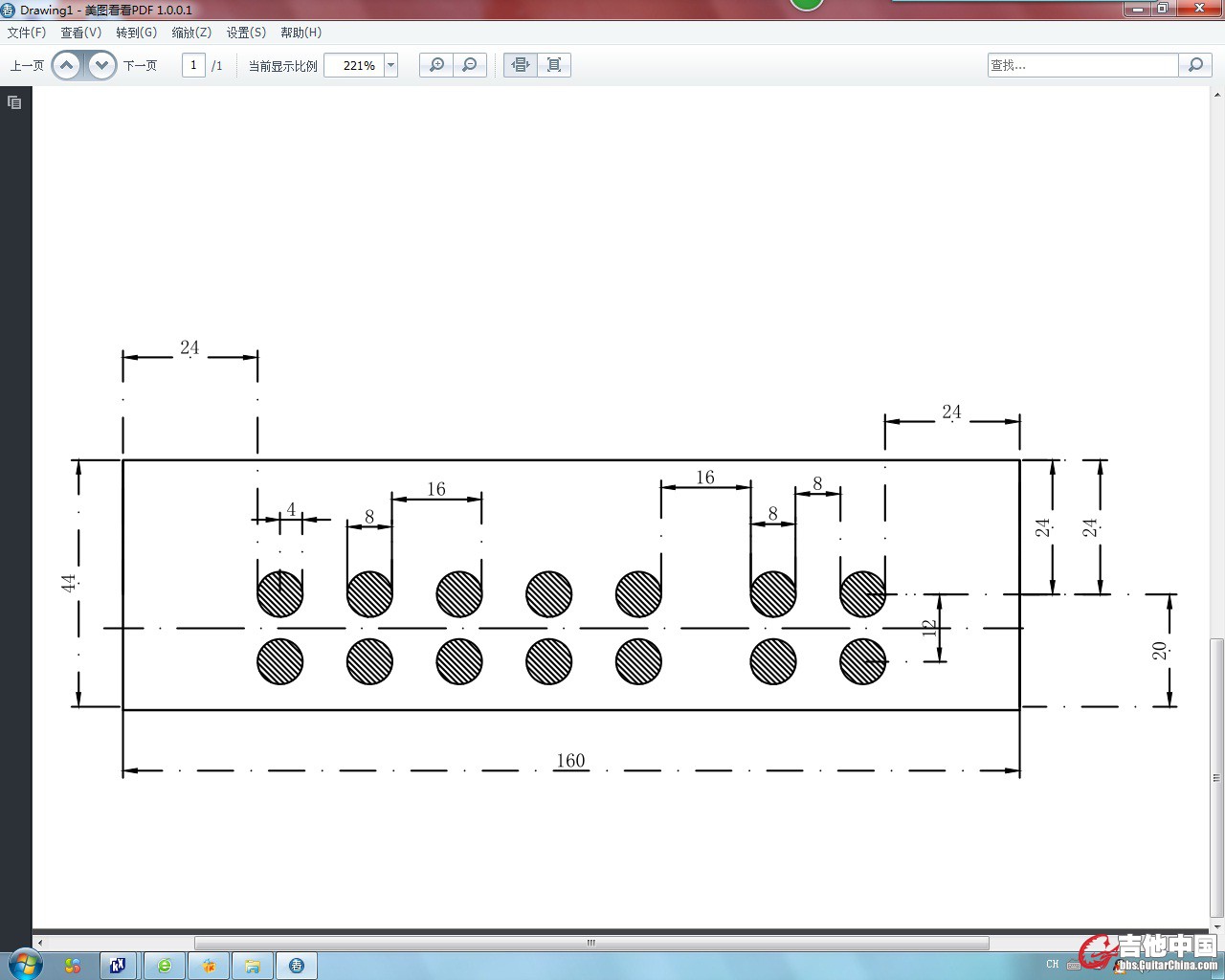Switch to the PDF viewer taskbar button
Image resolution: width=1225 pixels, height=980 pixels.
pos(297,966)
